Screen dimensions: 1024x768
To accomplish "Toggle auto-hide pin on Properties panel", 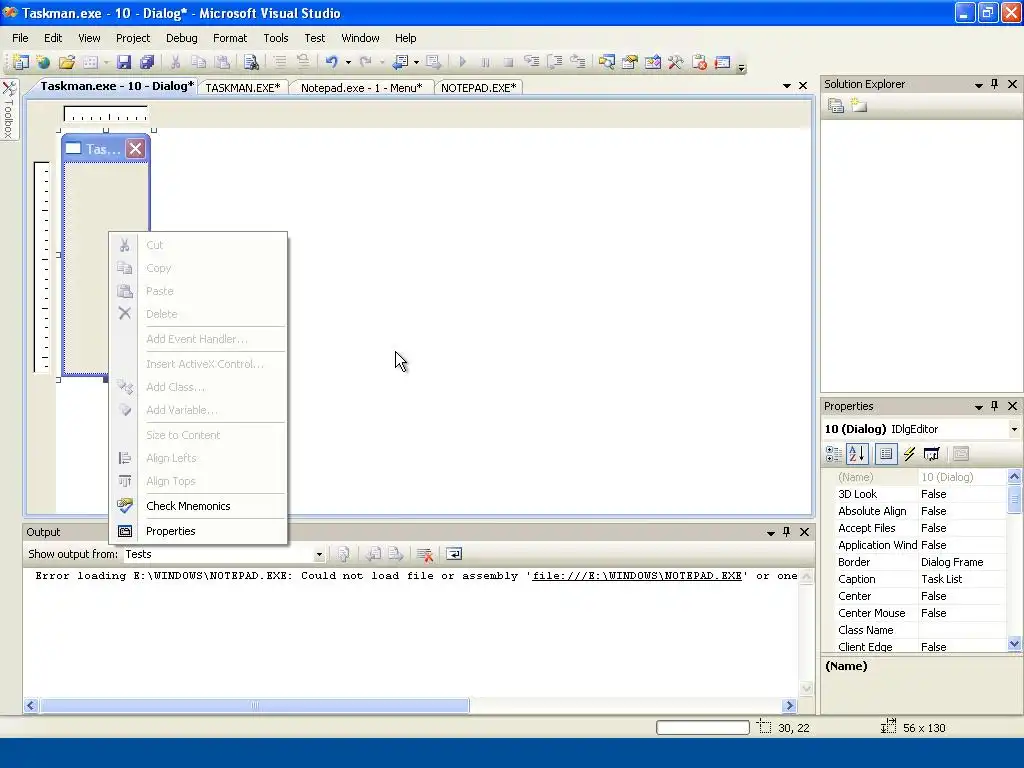I will point(995,406).
